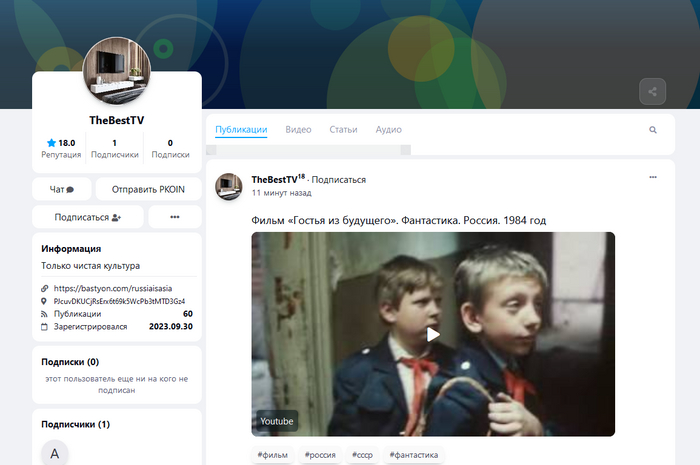Switch to the Статьи tab
Screen dimensions: 700x465
[343, 129]
